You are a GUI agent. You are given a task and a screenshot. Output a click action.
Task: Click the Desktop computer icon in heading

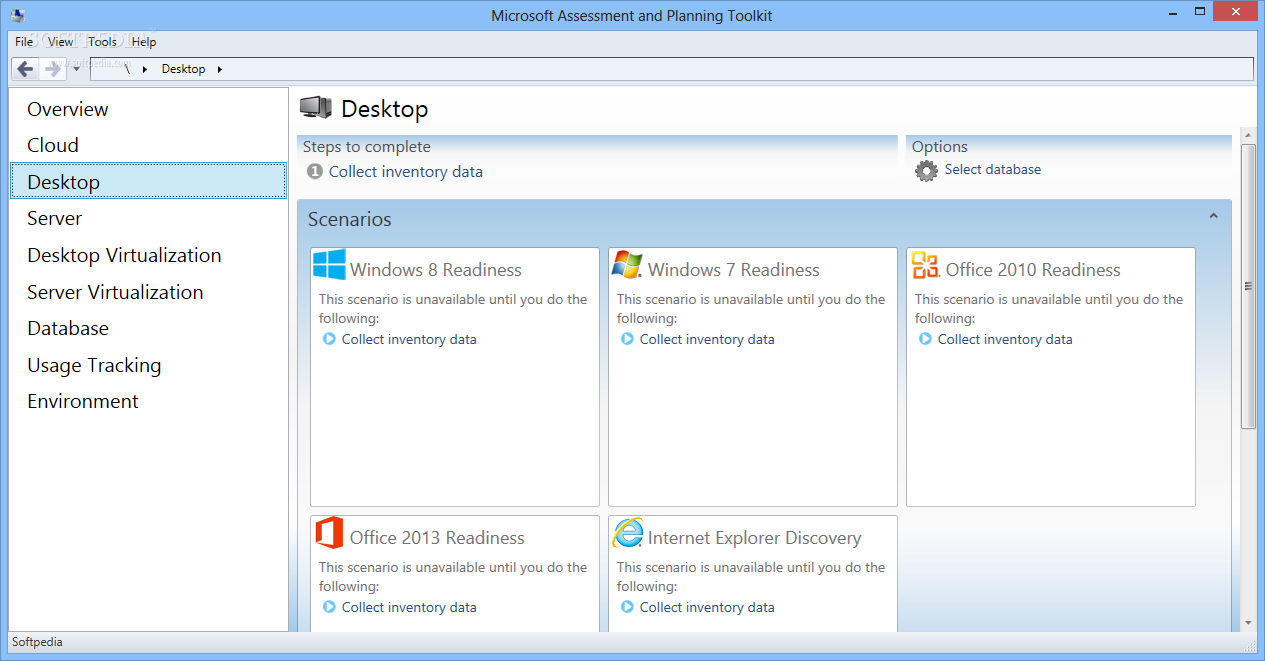point(316,108)
